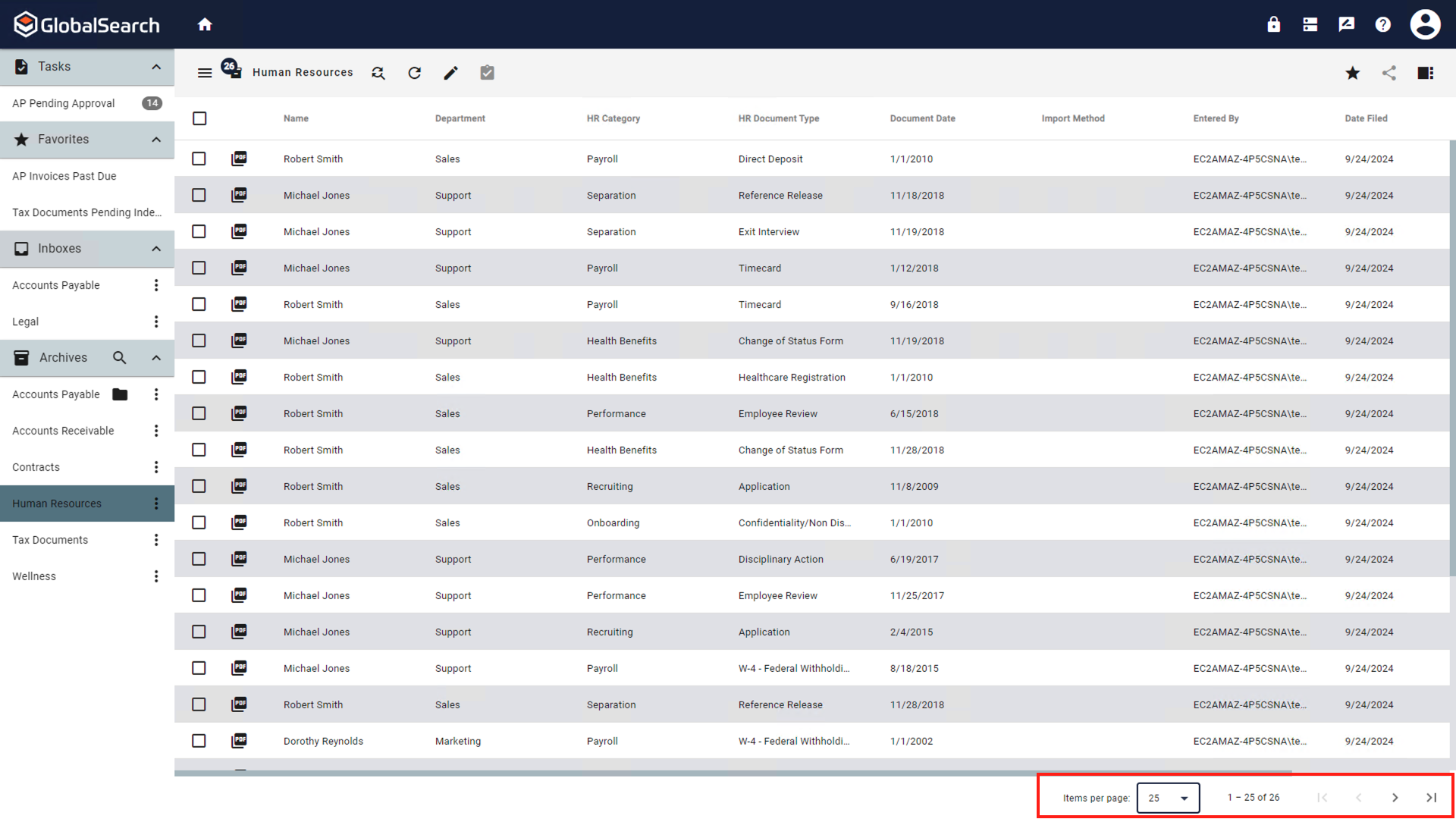
Task: Go to next page of results
Action: pos(1395,798)
